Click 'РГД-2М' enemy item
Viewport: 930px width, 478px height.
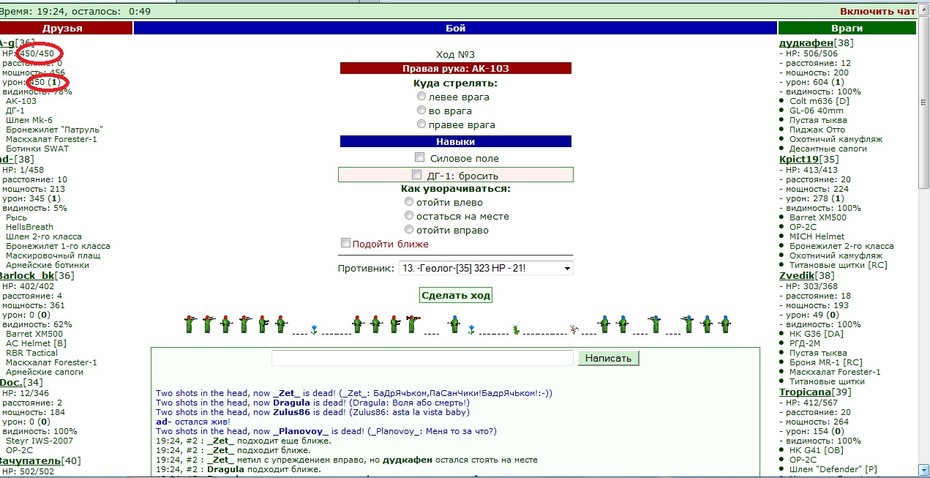(805, 343)
